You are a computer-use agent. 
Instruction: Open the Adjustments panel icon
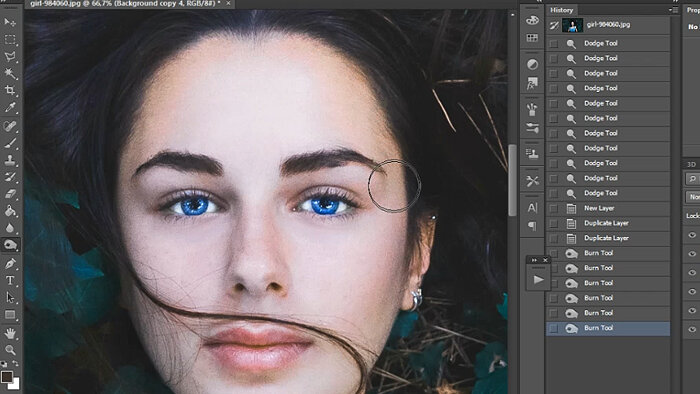tap(532, 64)
